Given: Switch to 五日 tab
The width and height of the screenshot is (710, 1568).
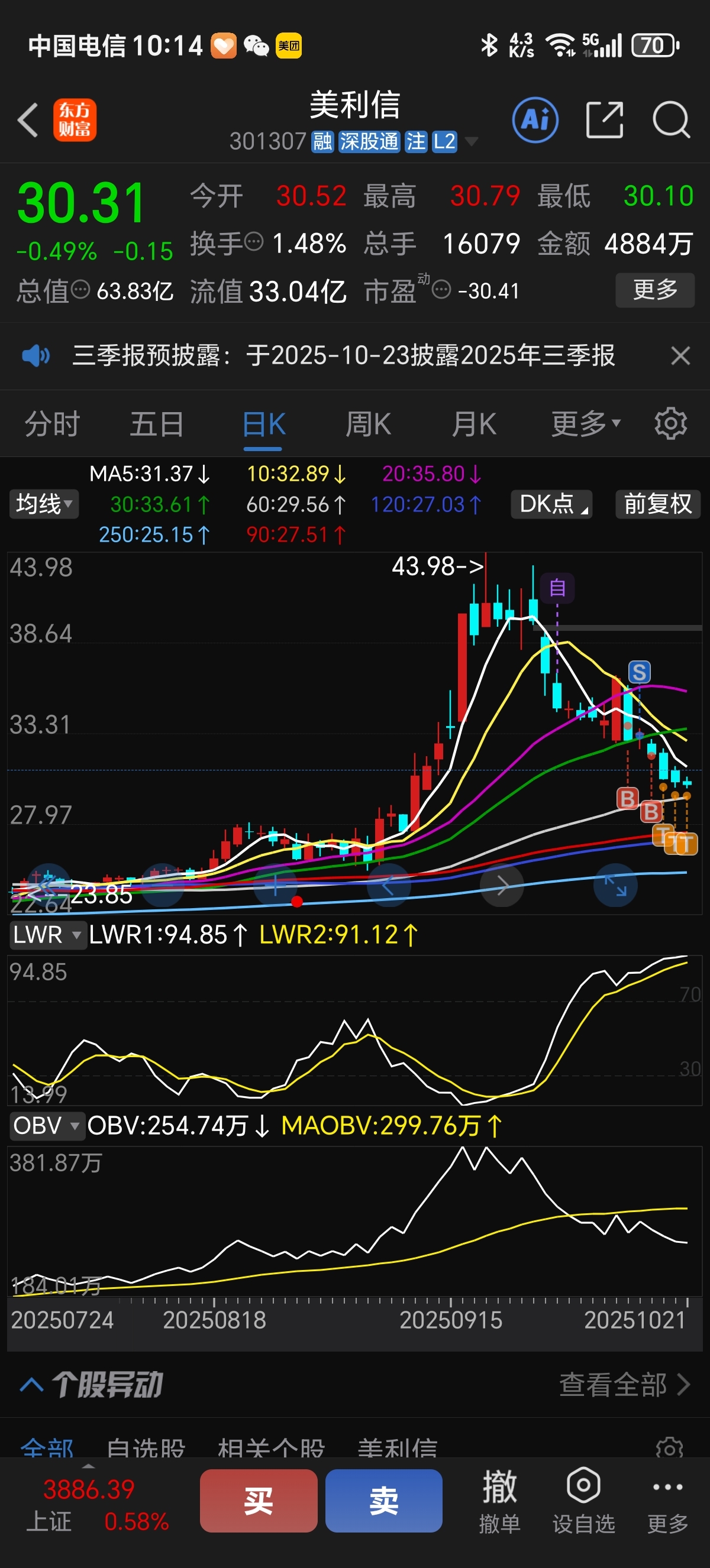Looking at the screenshot, I should [156, 424].
